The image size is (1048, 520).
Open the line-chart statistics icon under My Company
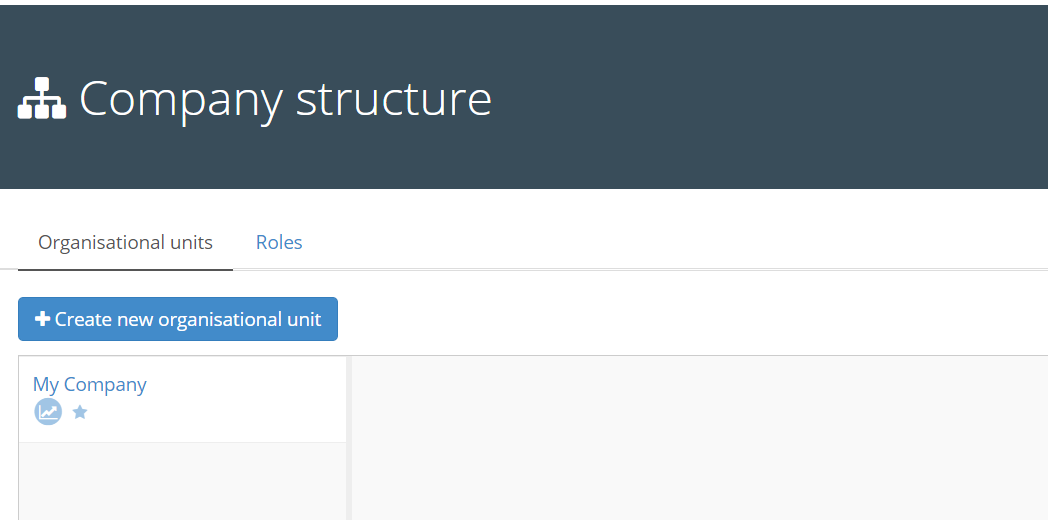pos(48,412)
